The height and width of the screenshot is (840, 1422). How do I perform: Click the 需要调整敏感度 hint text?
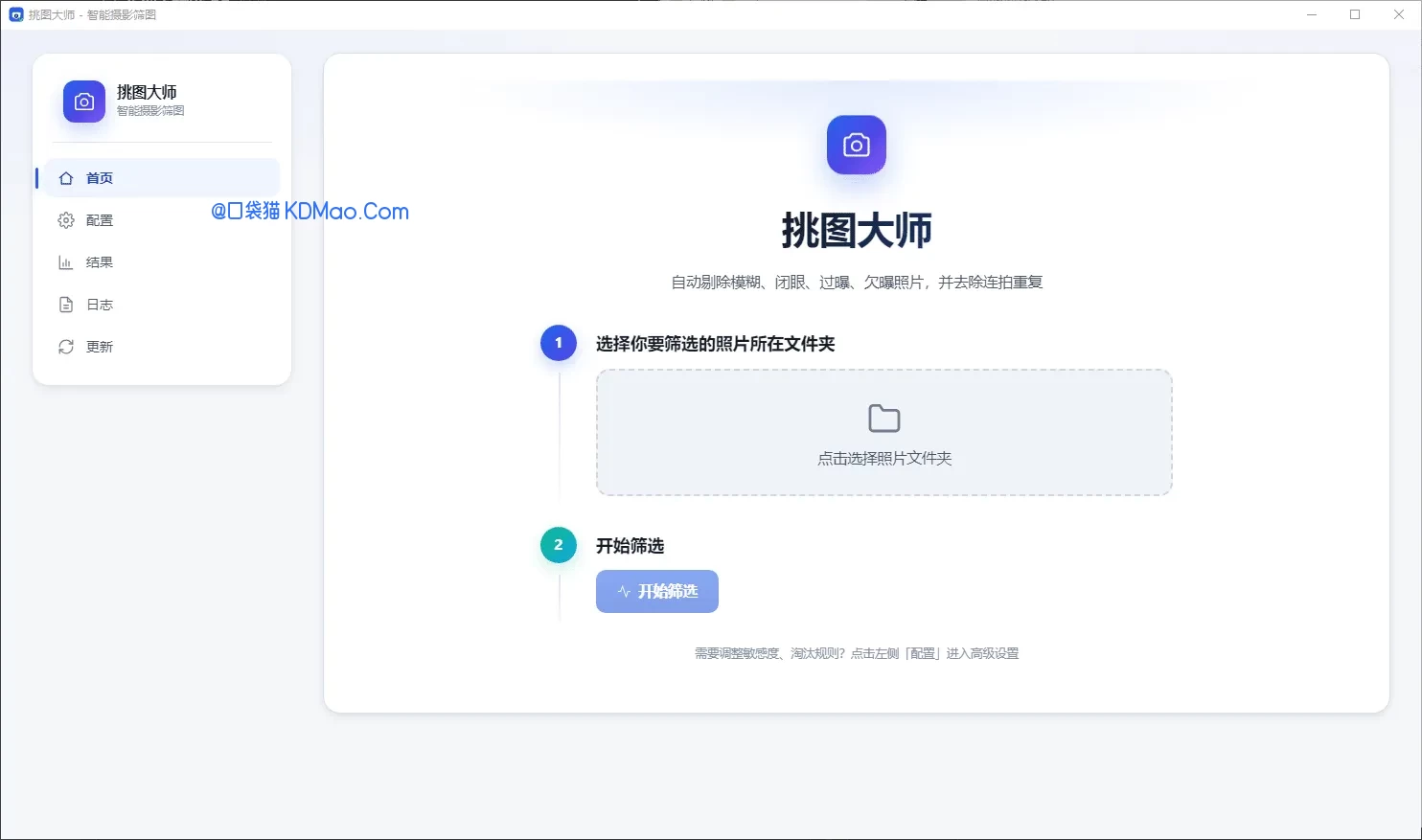point(857,653)
